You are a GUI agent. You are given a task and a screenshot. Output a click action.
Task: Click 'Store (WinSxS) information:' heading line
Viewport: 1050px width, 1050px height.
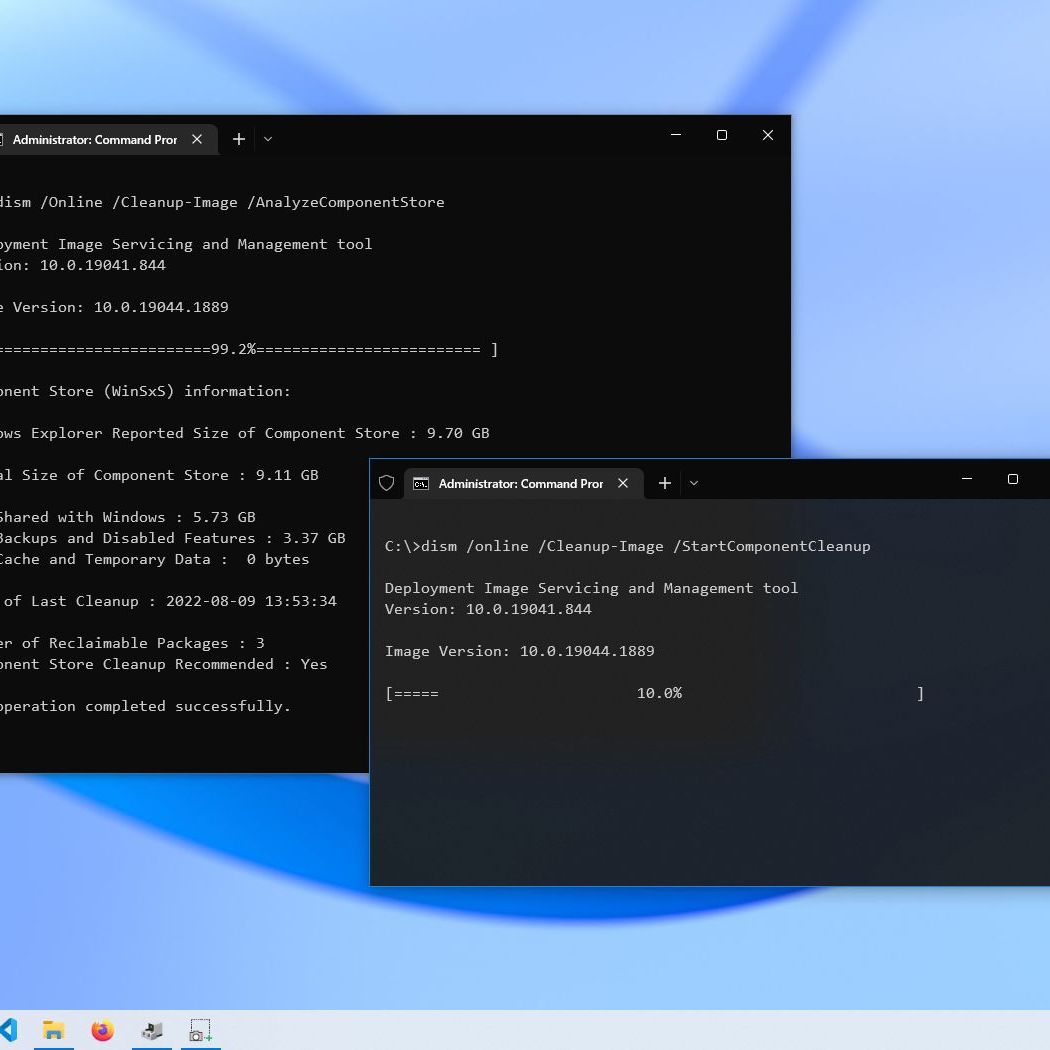pyautogui.click(x=170, y=391)
